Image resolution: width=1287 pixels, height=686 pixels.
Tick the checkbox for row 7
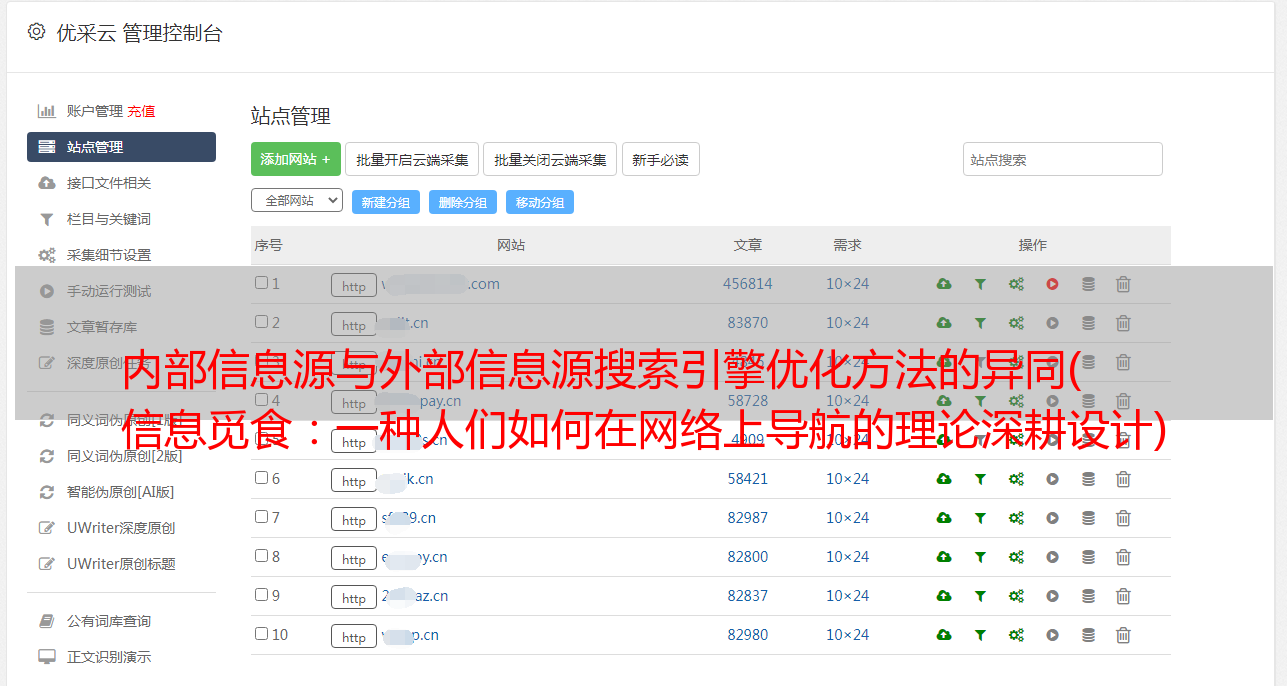coord(261,517)
